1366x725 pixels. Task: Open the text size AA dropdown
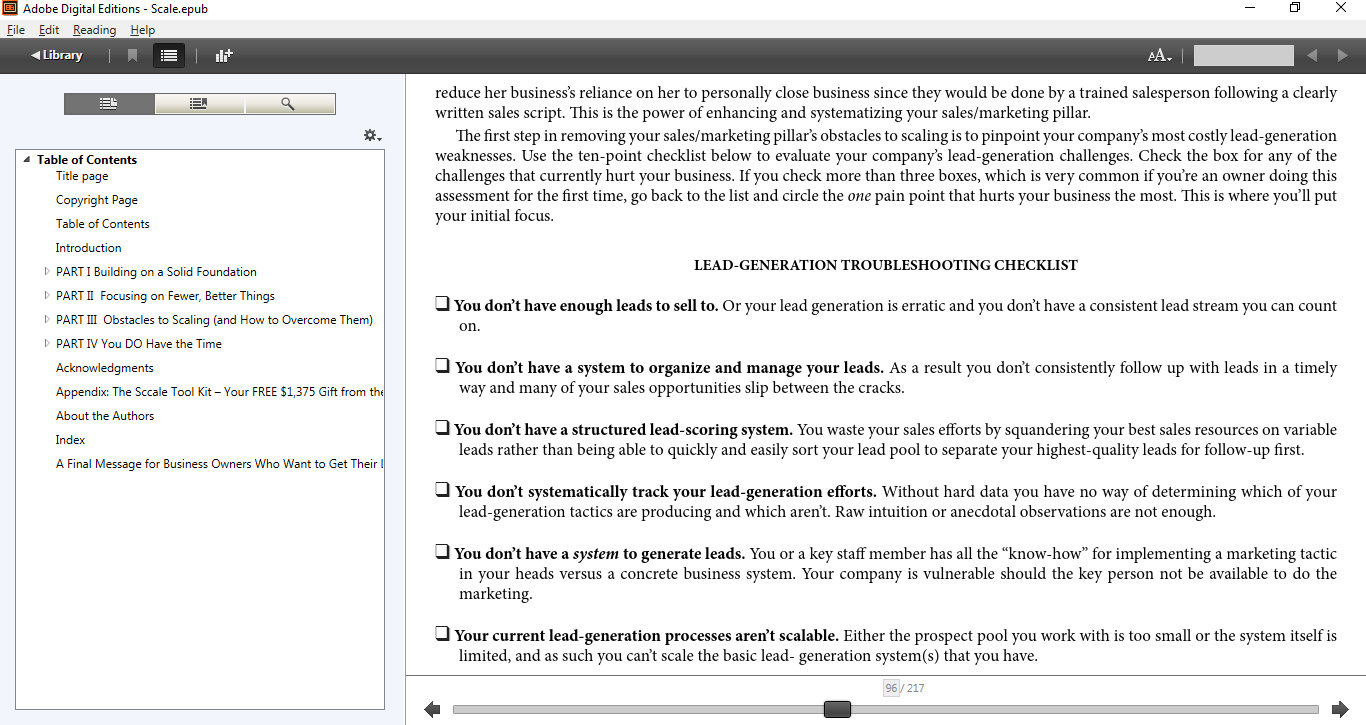pos(1159,56)
